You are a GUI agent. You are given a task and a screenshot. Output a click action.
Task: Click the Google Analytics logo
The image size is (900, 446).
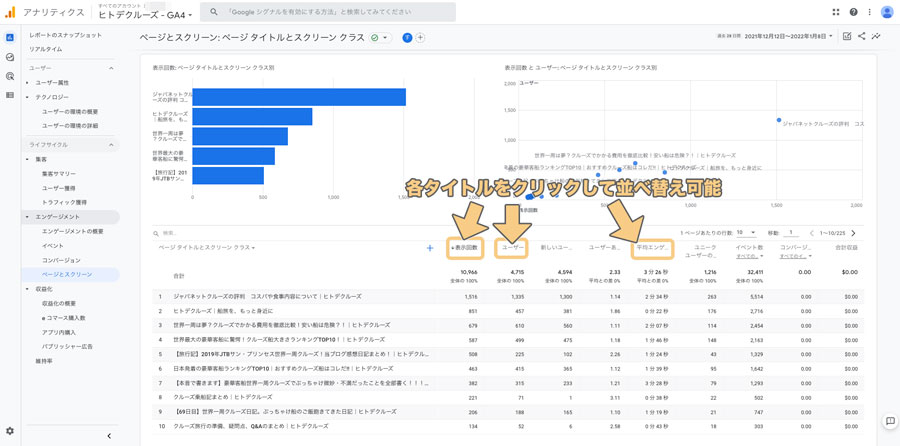pyautogui.click(x=10, y=12)
